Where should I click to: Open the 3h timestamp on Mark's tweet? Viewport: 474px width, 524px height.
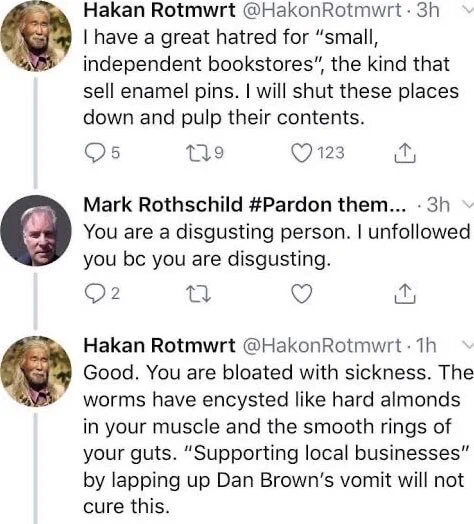[438, 205]
